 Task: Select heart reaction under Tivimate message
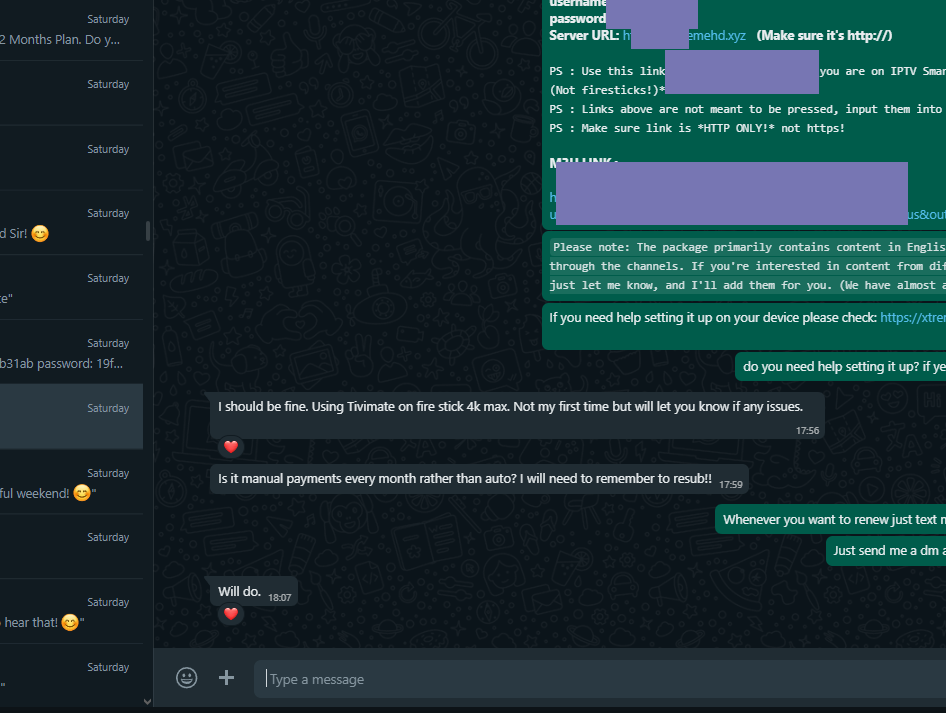click(230, 447)
